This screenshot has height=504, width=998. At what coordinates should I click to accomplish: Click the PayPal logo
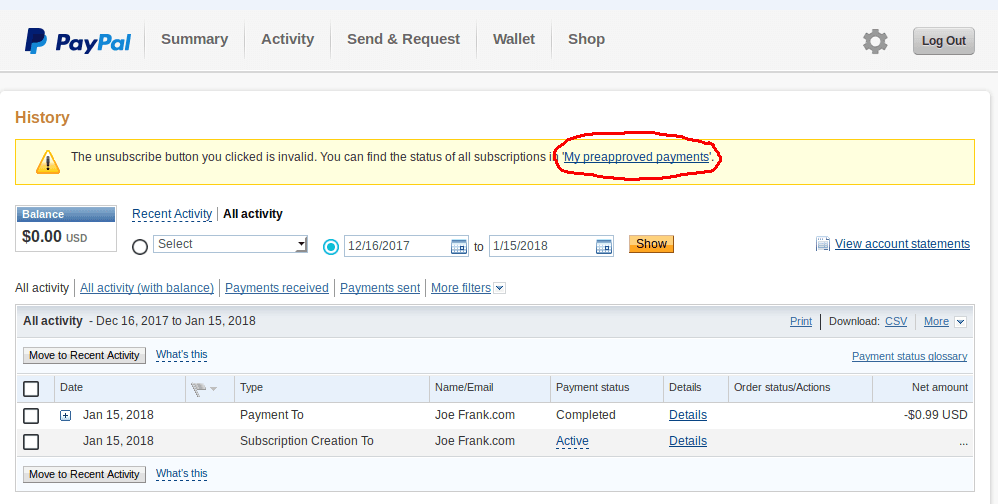(78, 41)
